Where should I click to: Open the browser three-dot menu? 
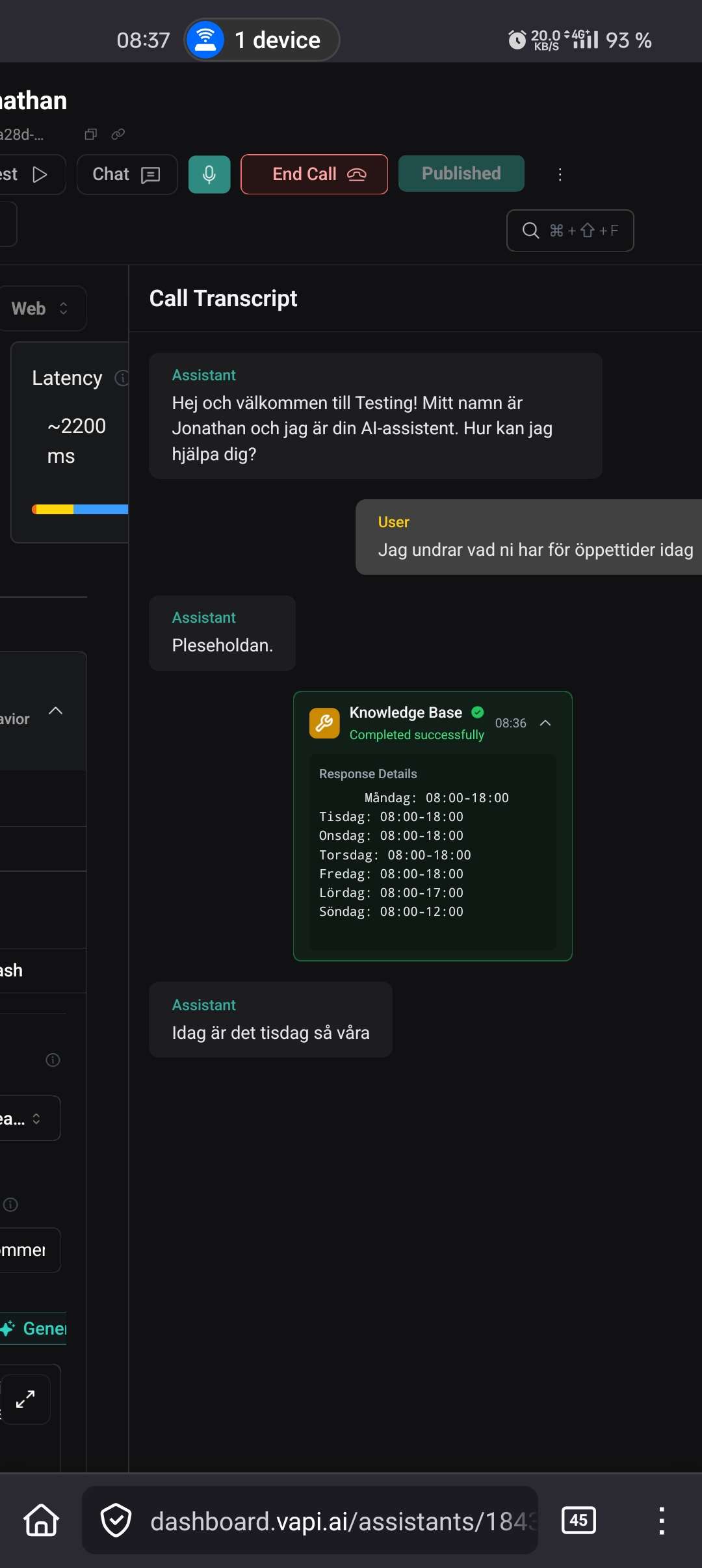(x=662, y=1521)
